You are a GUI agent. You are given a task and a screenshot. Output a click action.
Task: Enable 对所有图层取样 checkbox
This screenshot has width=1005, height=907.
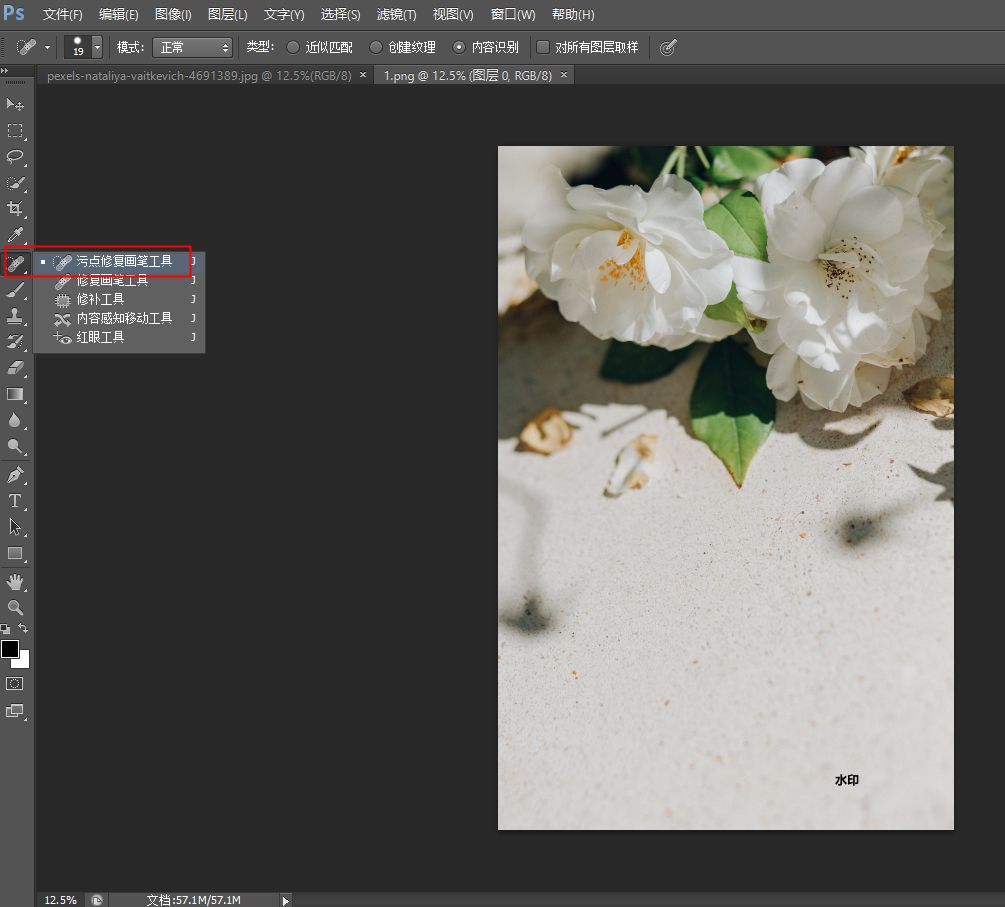tap(543, 47)
